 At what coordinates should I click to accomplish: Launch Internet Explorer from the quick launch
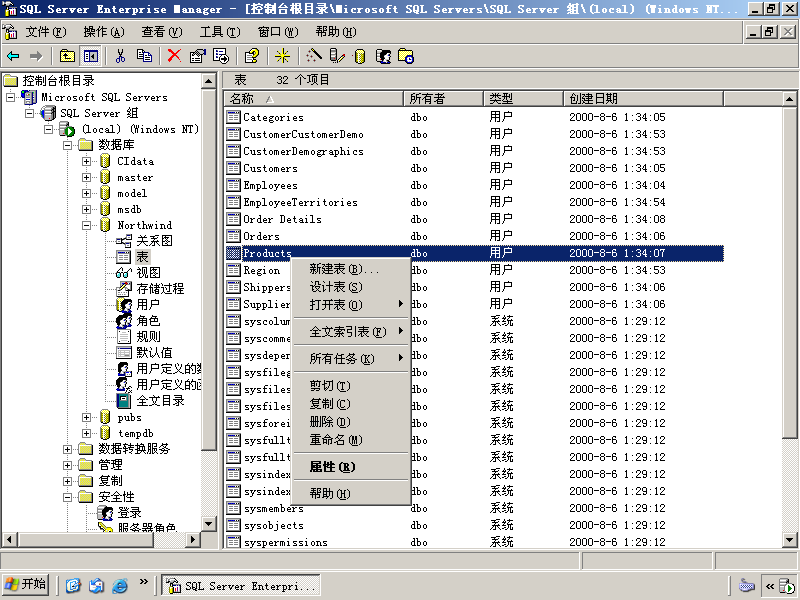click(120, 585)
